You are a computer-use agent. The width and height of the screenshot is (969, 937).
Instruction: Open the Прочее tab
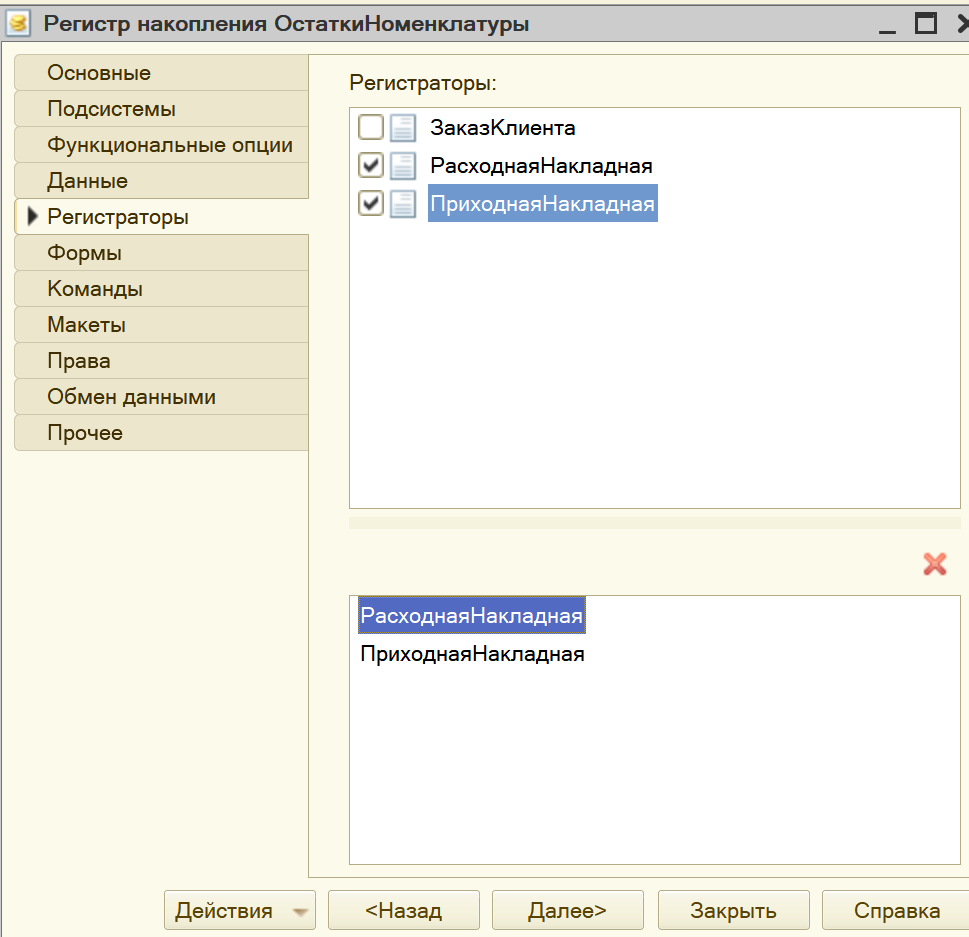pyautogui.click(x=161, y=432)
